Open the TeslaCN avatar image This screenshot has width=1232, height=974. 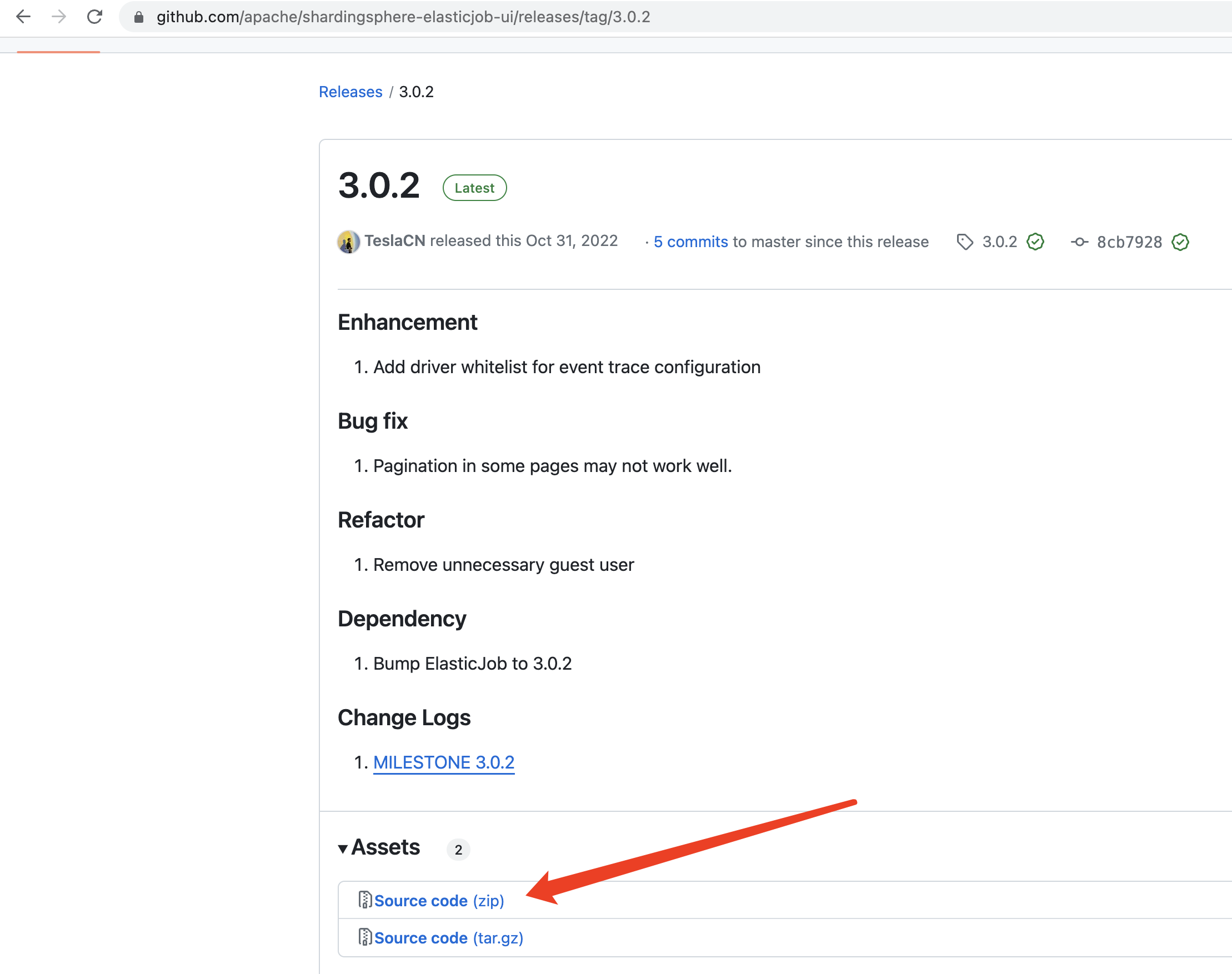(348, 242)
